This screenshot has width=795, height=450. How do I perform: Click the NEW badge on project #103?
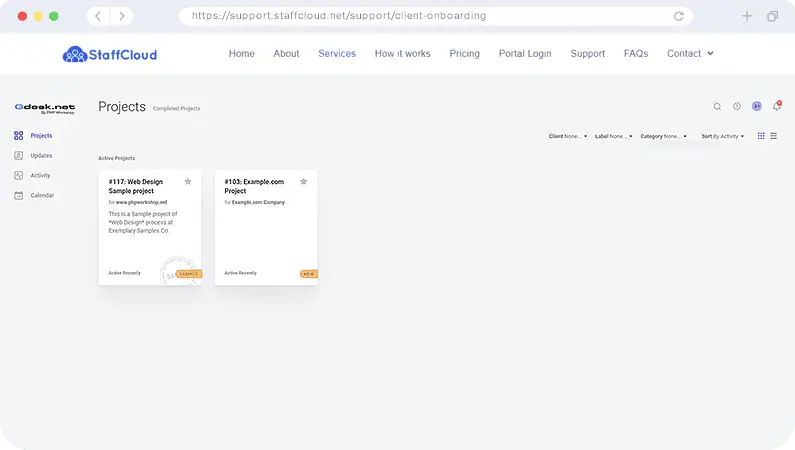tap(309, 274)
